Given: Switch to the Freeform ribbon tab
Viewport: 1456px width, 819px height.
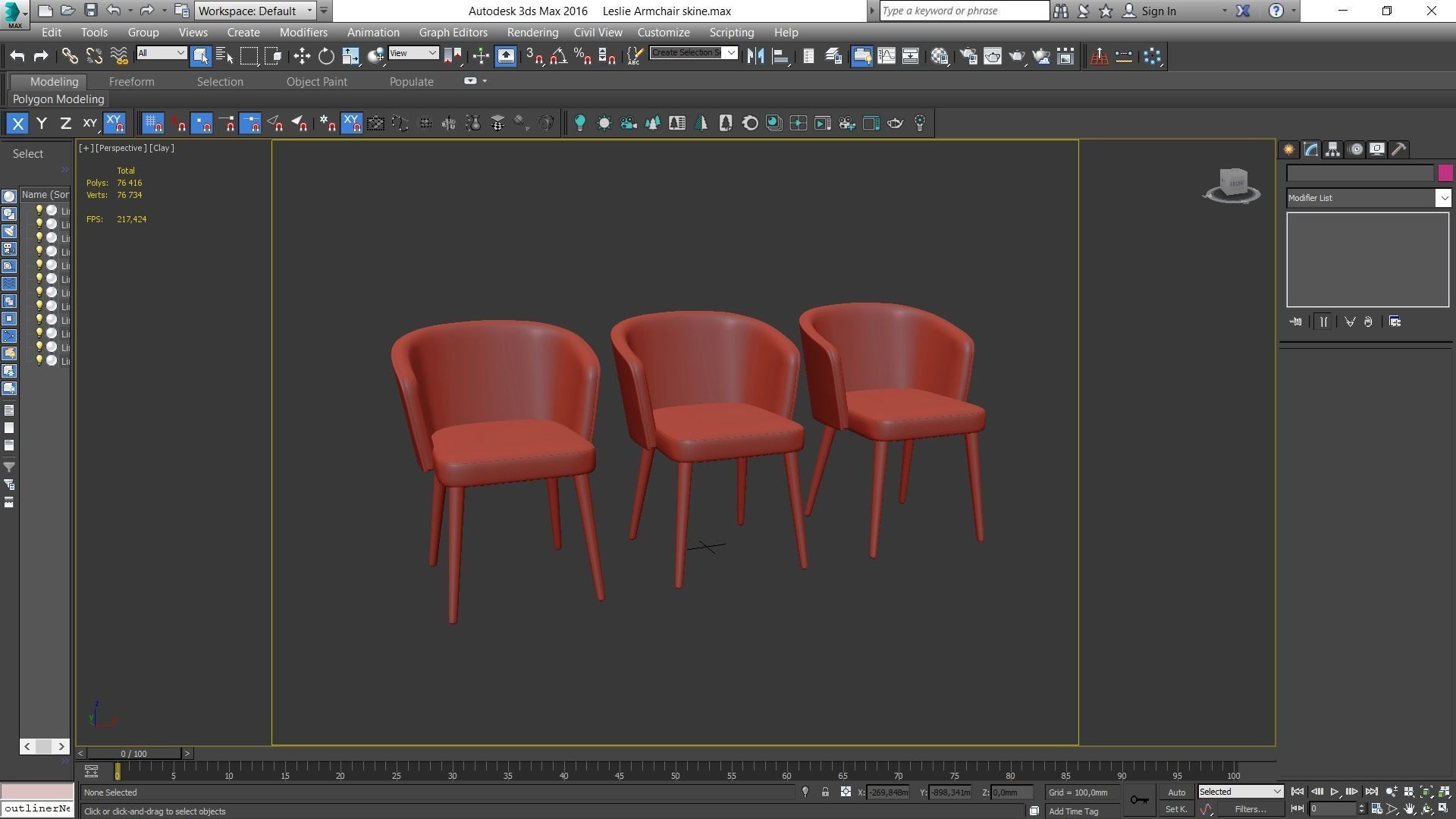Looking at the screenshot, I should click(131, 82).
